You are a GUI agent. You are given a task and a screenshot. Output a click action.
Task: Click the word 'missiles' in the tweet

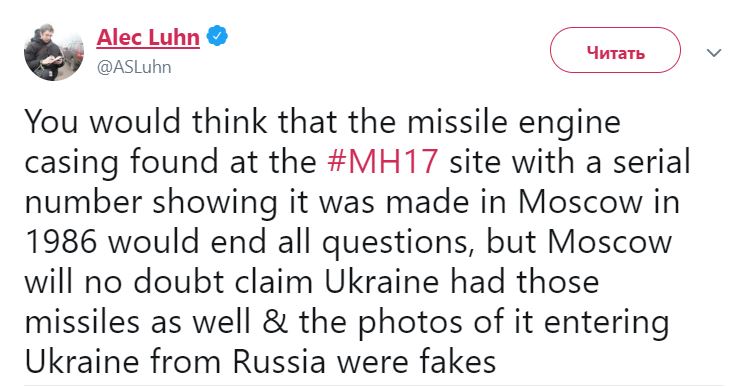[82, 322]
